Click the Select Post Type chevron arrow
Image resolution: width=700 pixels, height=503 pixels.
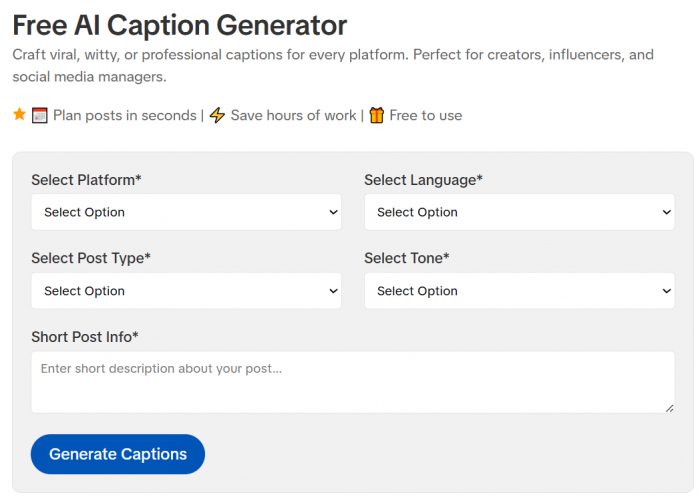coord(333,291)
